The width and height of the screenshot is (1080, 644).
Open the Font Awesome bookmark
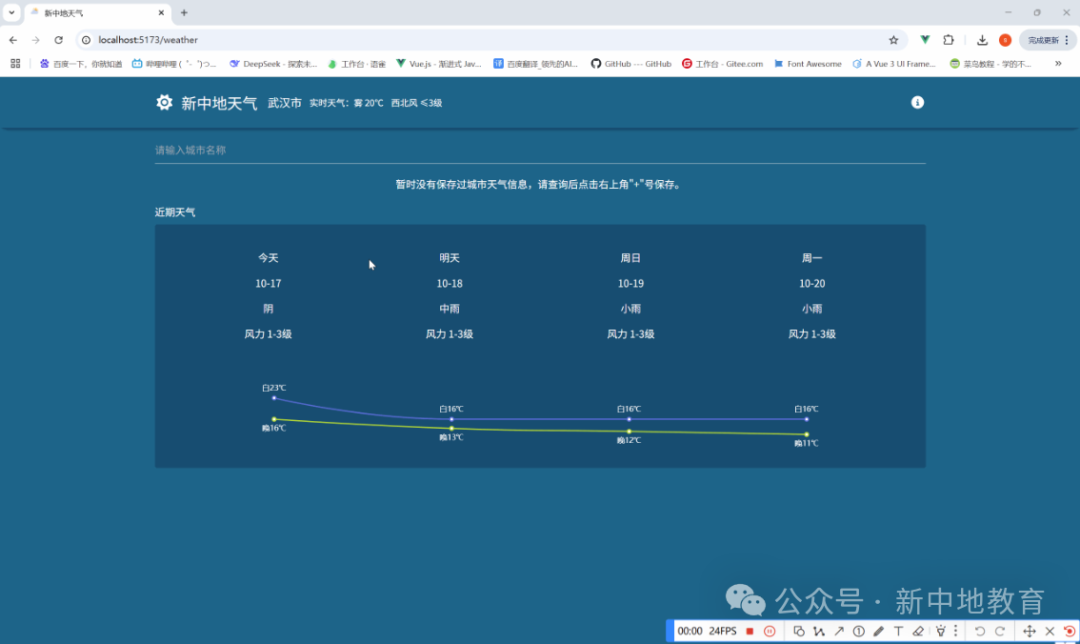tap(807, 63)
